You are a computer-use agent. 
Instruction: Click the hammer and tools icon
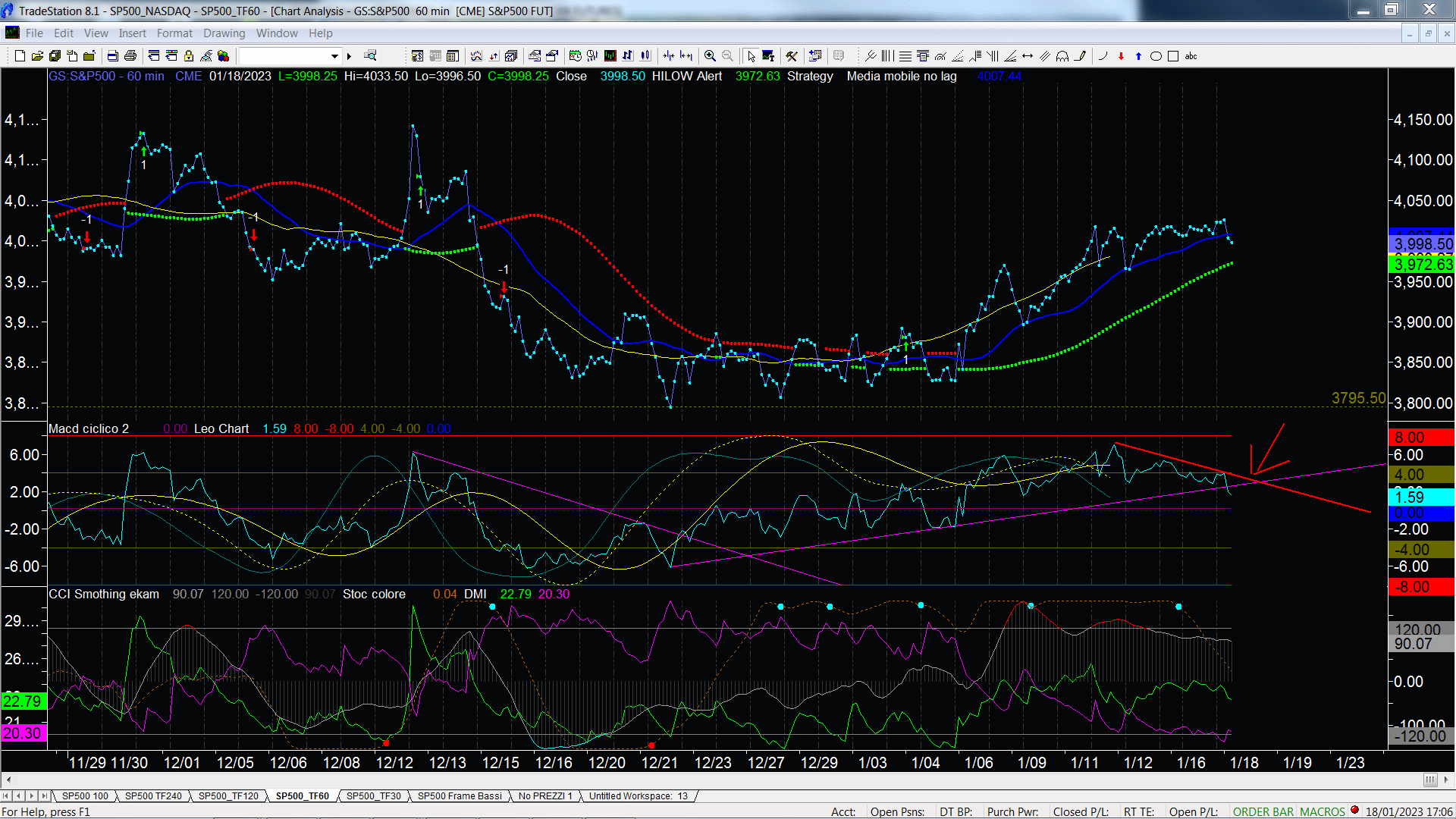(792, 56)
